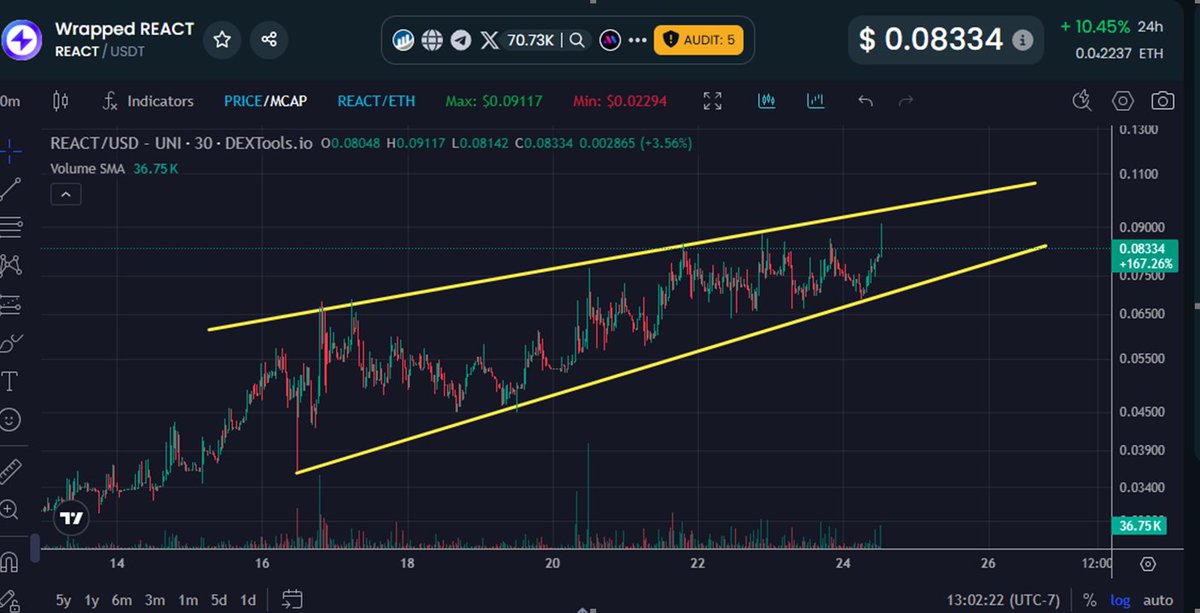Select the Text annotation tool
The width and height of the screenshot is (1200, 613).
coord(11,381)
